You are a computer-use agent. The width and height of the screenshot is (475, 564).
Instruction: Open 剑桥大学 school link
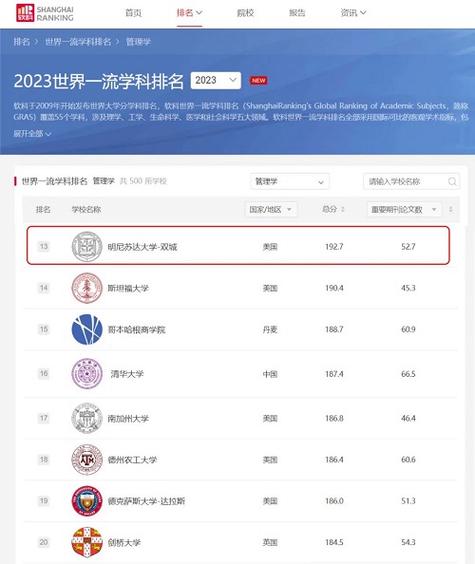(124, 542)
